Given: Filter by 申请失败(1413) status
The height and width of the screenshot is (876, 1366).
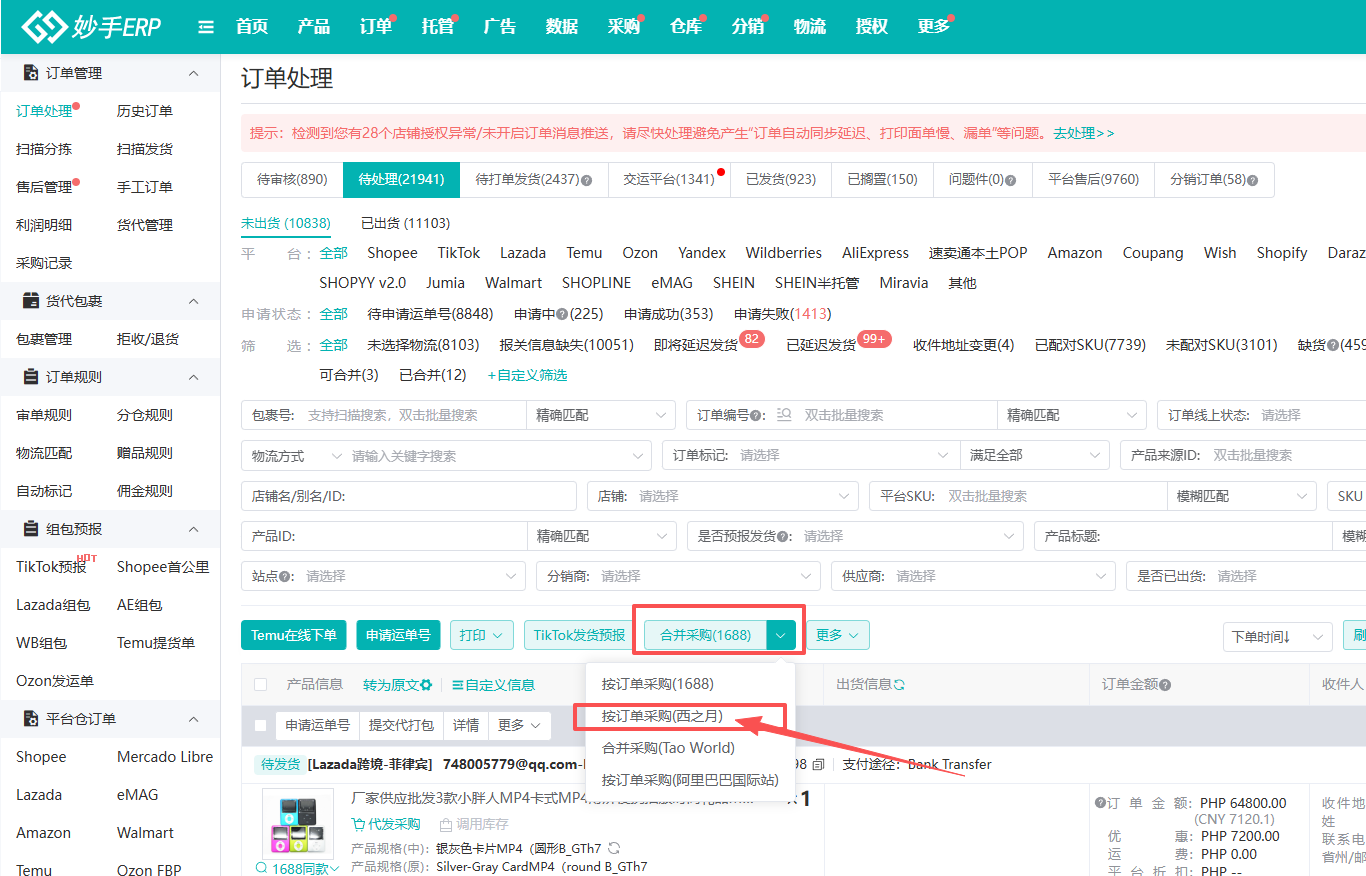Looking at the screenshot, I should 782,314.
